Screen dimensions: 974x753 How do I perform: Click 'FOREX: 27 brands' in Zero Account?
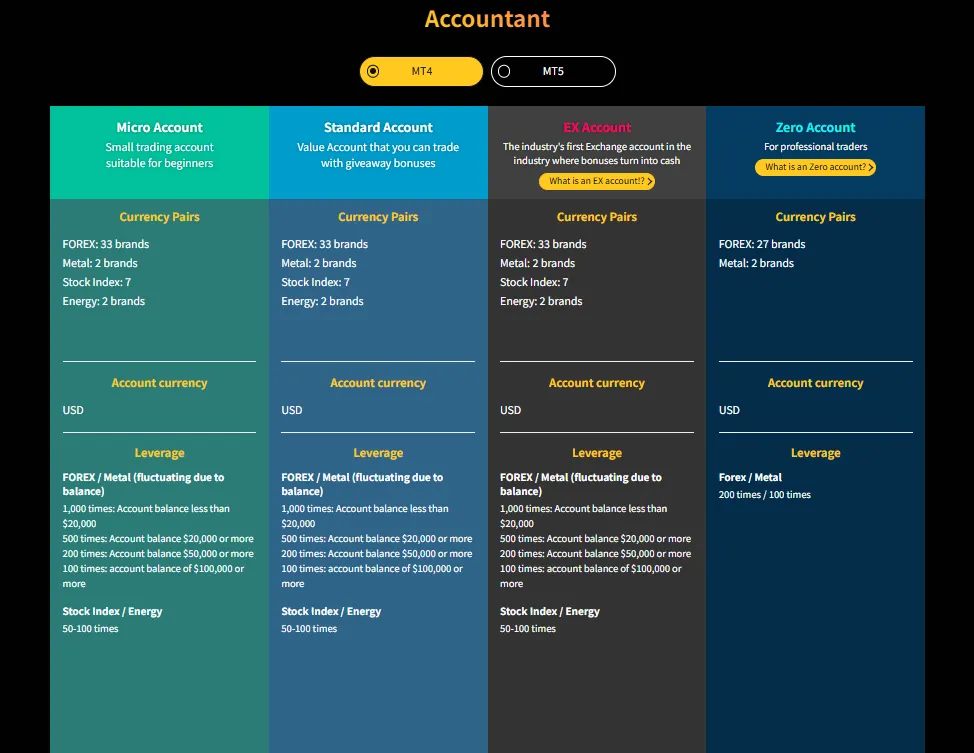tap(762, 244)
